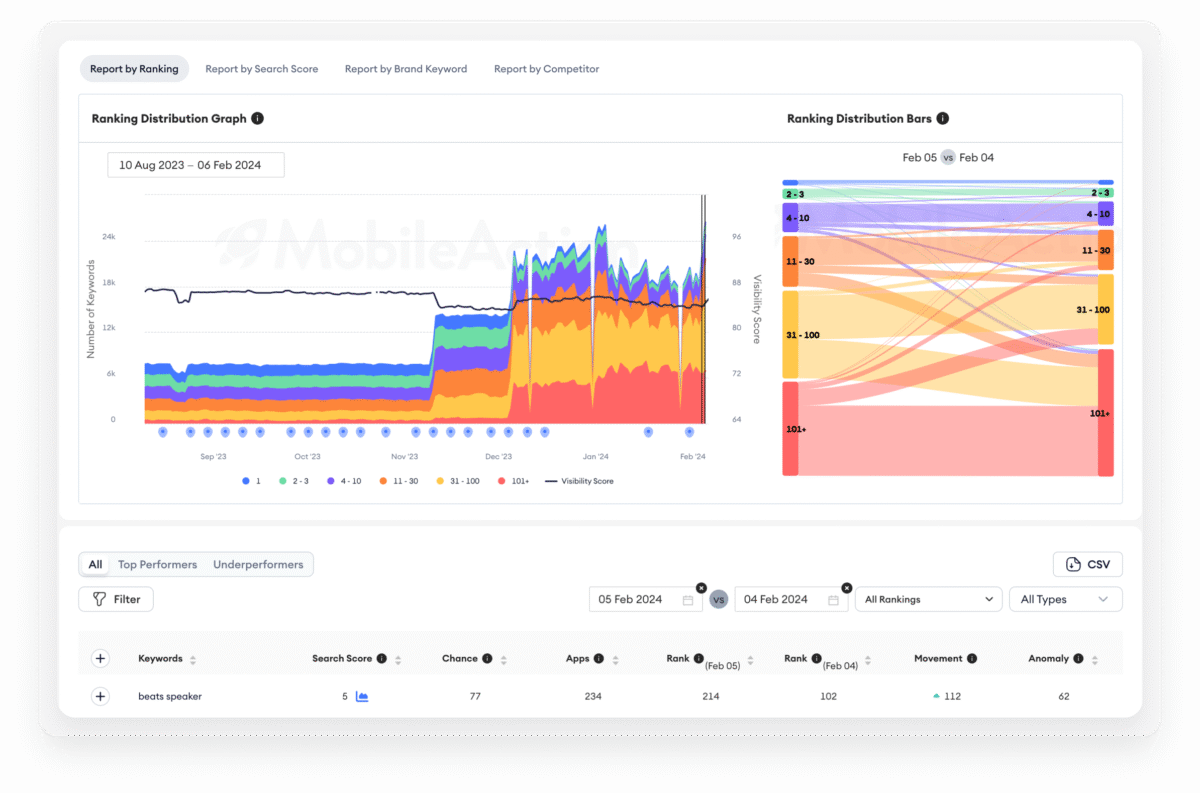Switch to Report by Search Score tab
Image resolution: width=1200 pixels, height=793 pixels.
(262, 69)
